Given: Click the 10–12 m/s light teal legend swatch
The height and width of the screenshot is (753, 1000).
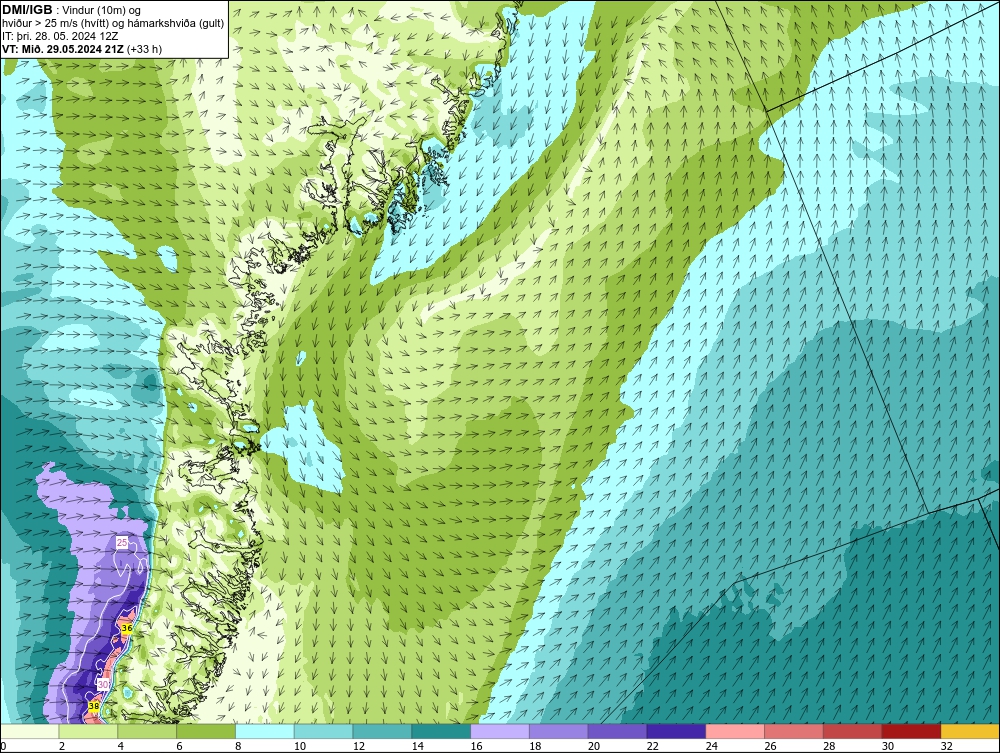Looking at the screenshot, I should pos(323,731).
